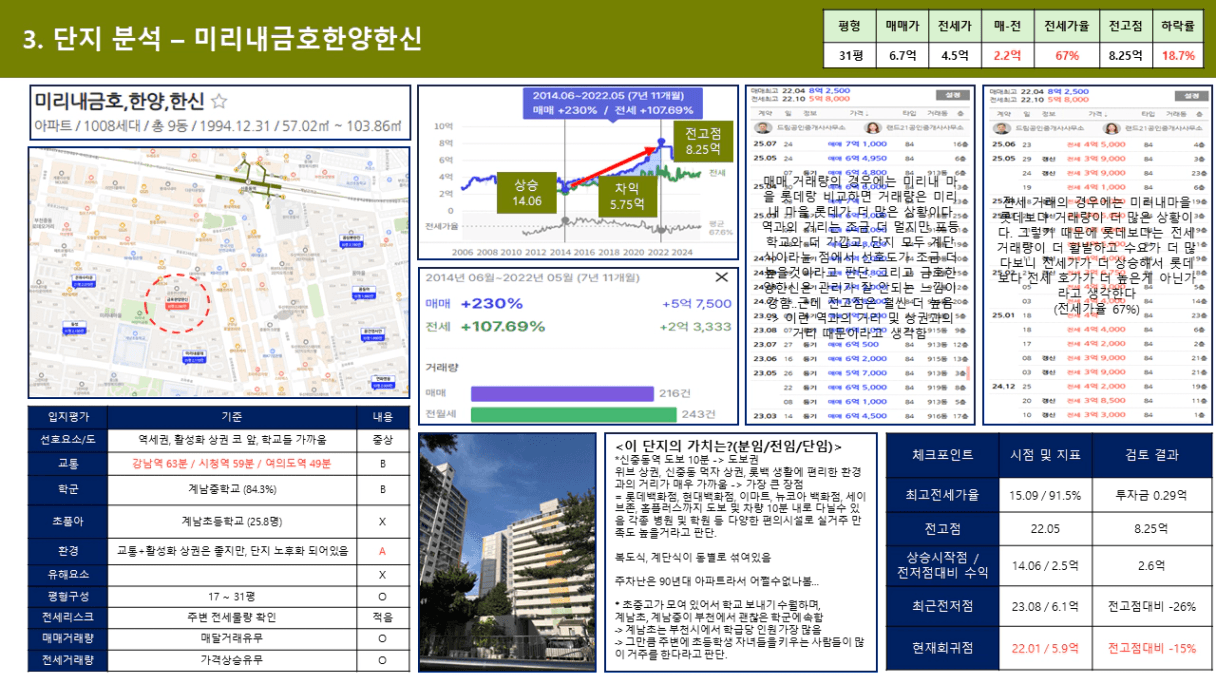Image resolution: width=1216 pixels, height=684 pixels.
Task: Sort by 가격 column in 전세 list
Action: pos(1099,114)
